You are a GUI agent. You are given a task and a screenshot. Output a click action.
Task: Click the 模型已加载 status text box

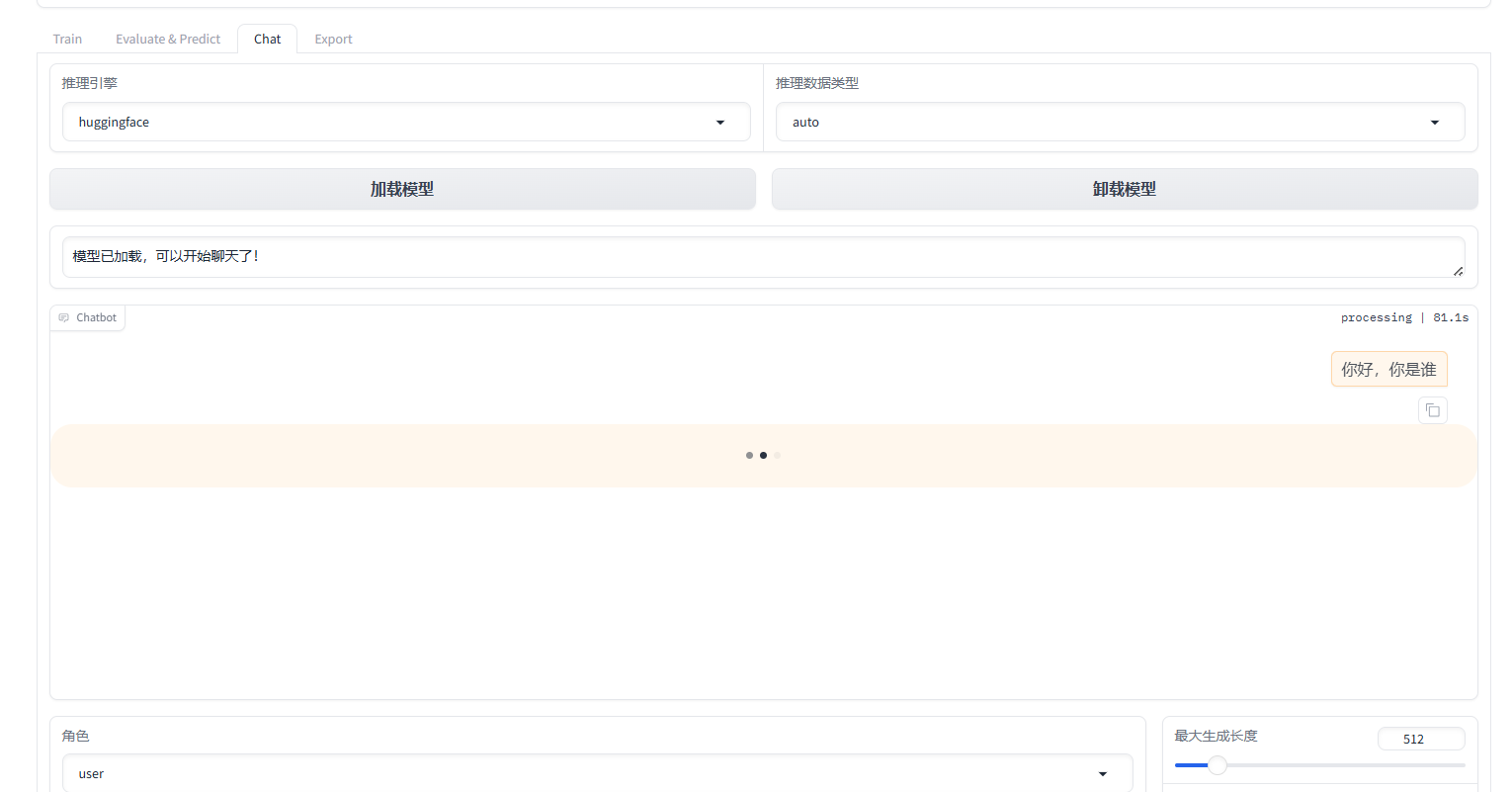pyautogui.click(x=761, y=257)
